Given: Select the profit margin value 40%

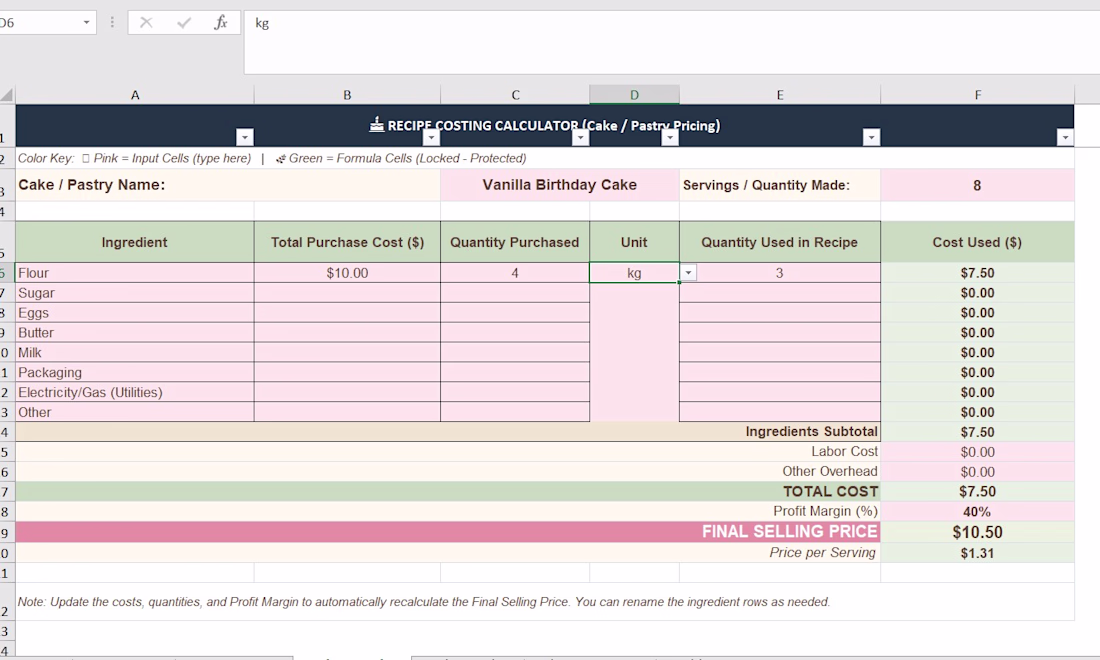Looking at the screenshot, I should [977, 511].
